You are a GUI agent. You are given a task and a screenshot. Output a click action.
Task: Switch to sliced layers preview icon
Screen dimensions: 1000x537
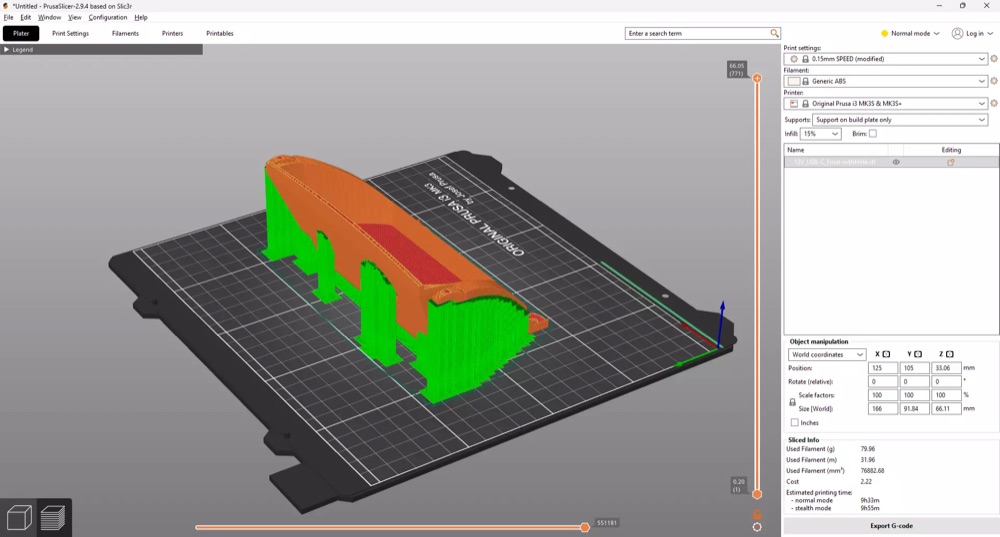point(53,517)
